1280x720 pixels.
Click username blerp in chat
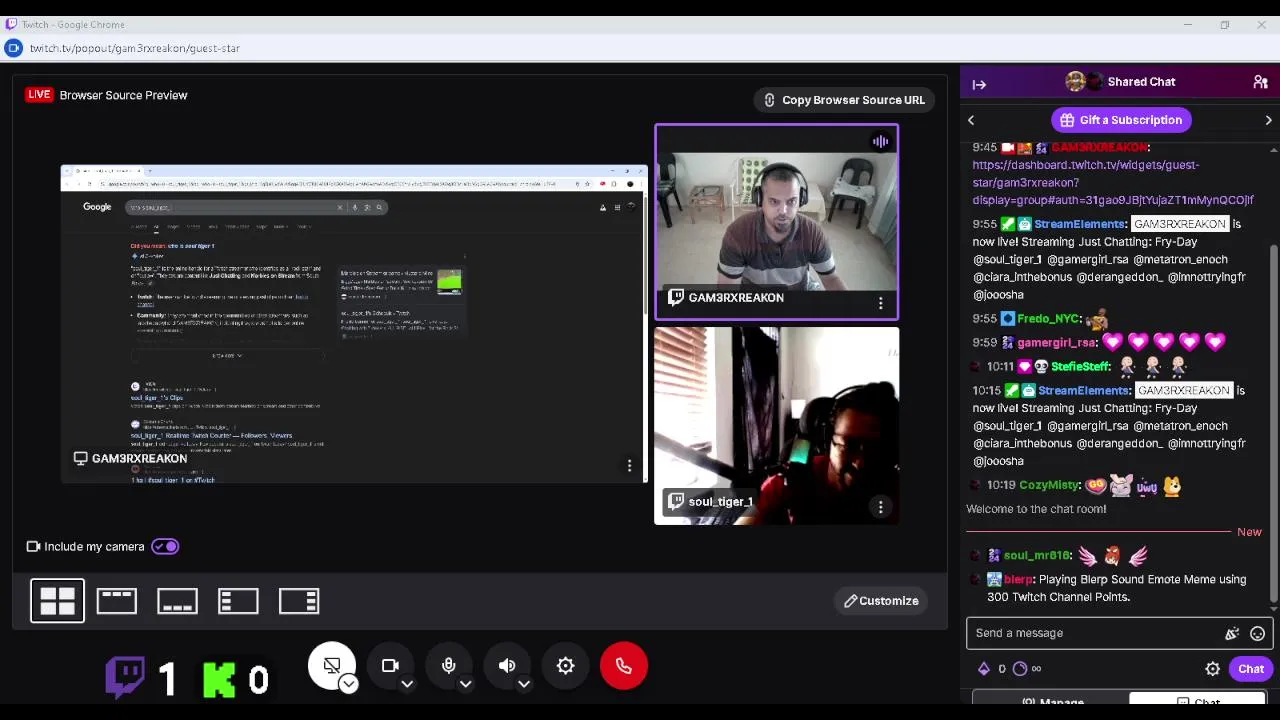pos(1018,580)
